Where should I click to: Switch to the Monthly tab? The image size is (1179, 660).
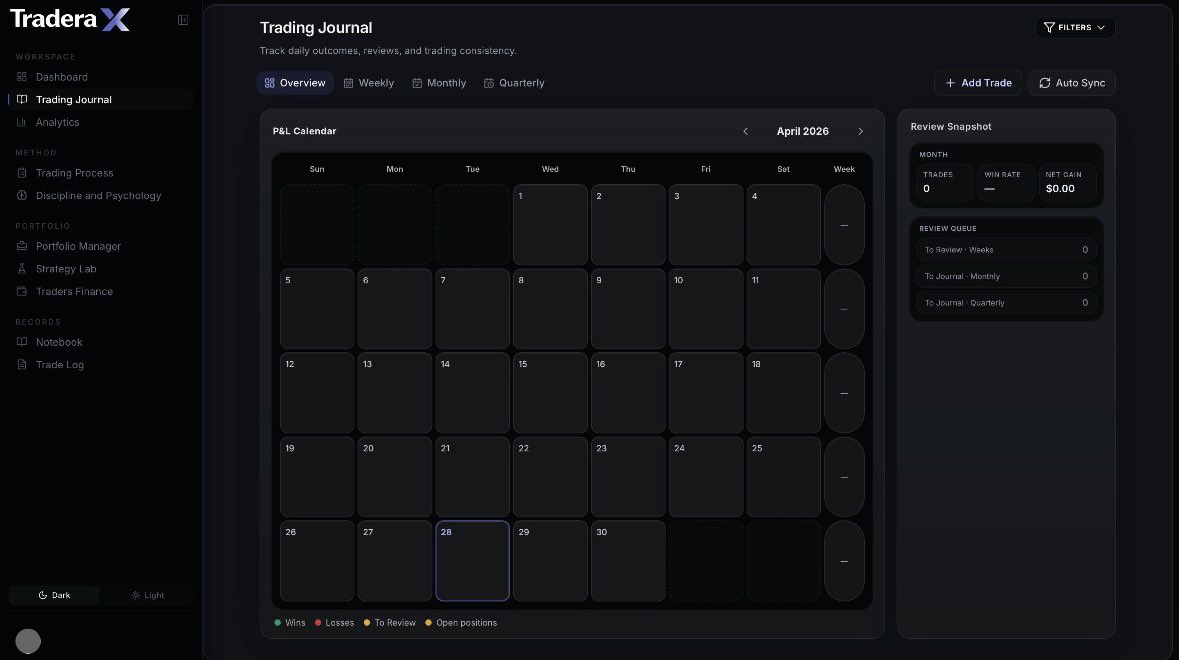pyautogui.click(x=439, y=83)
